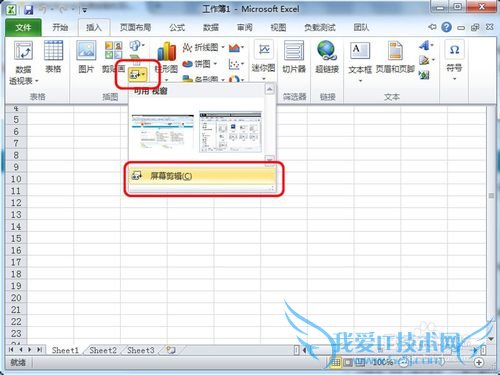Insert a Scatter chart icon
500x375 pixels.
point(234,64)
